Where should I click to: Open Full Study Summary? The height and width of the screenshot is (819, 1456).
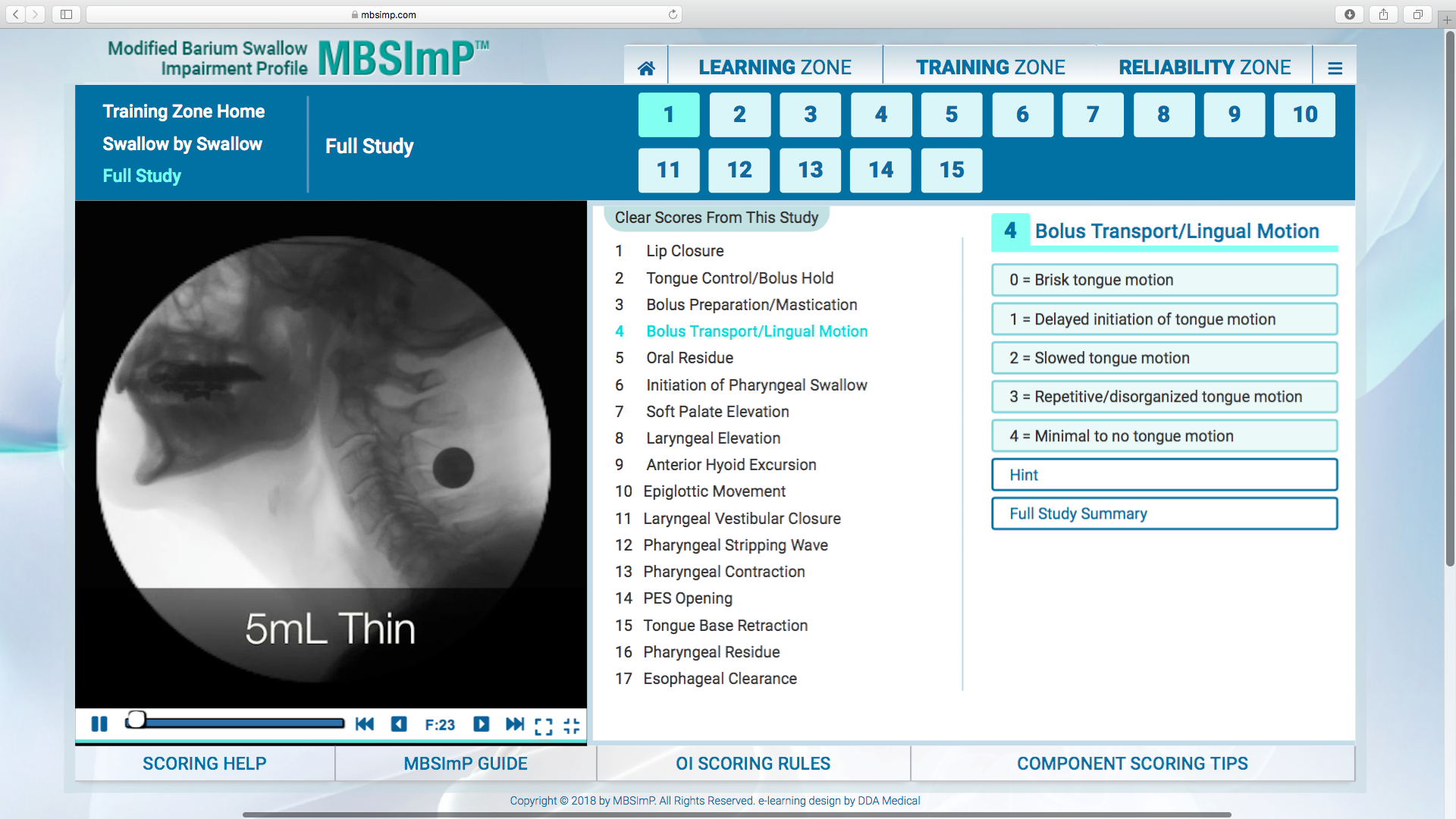click(x=1164, y=513)
